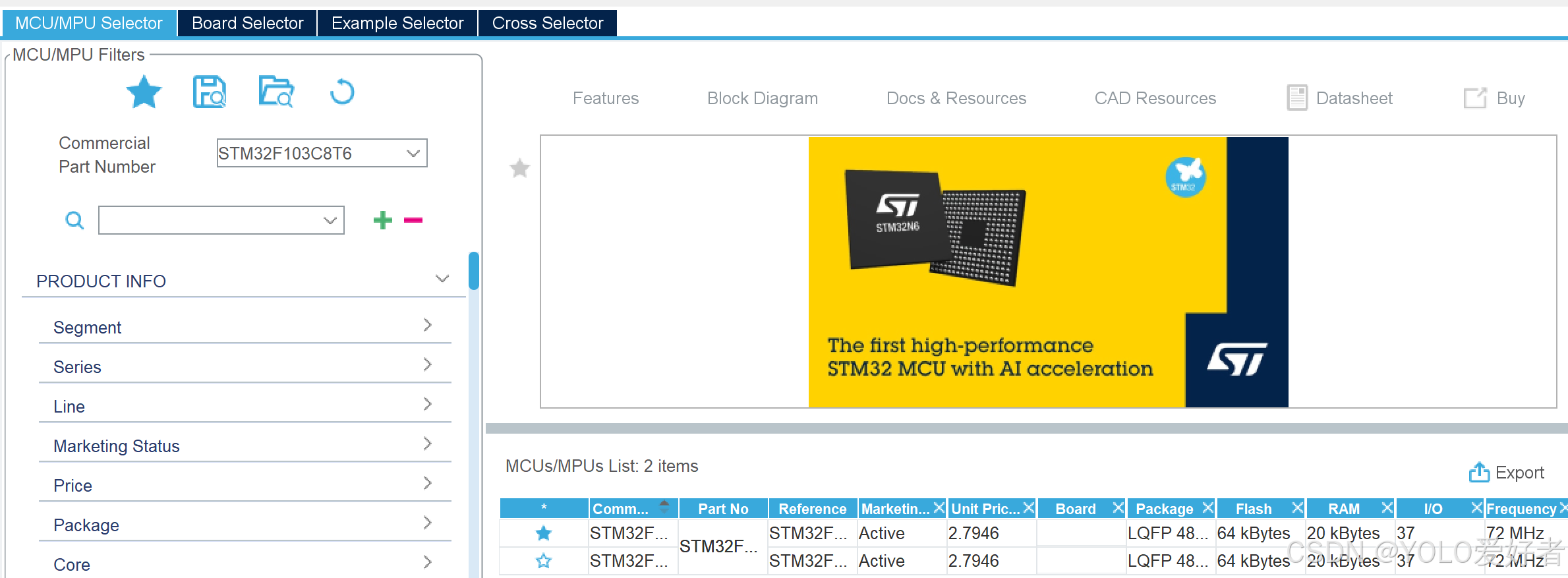
Task: Add a filter with the green plus icon
Action: coord(382,220)
